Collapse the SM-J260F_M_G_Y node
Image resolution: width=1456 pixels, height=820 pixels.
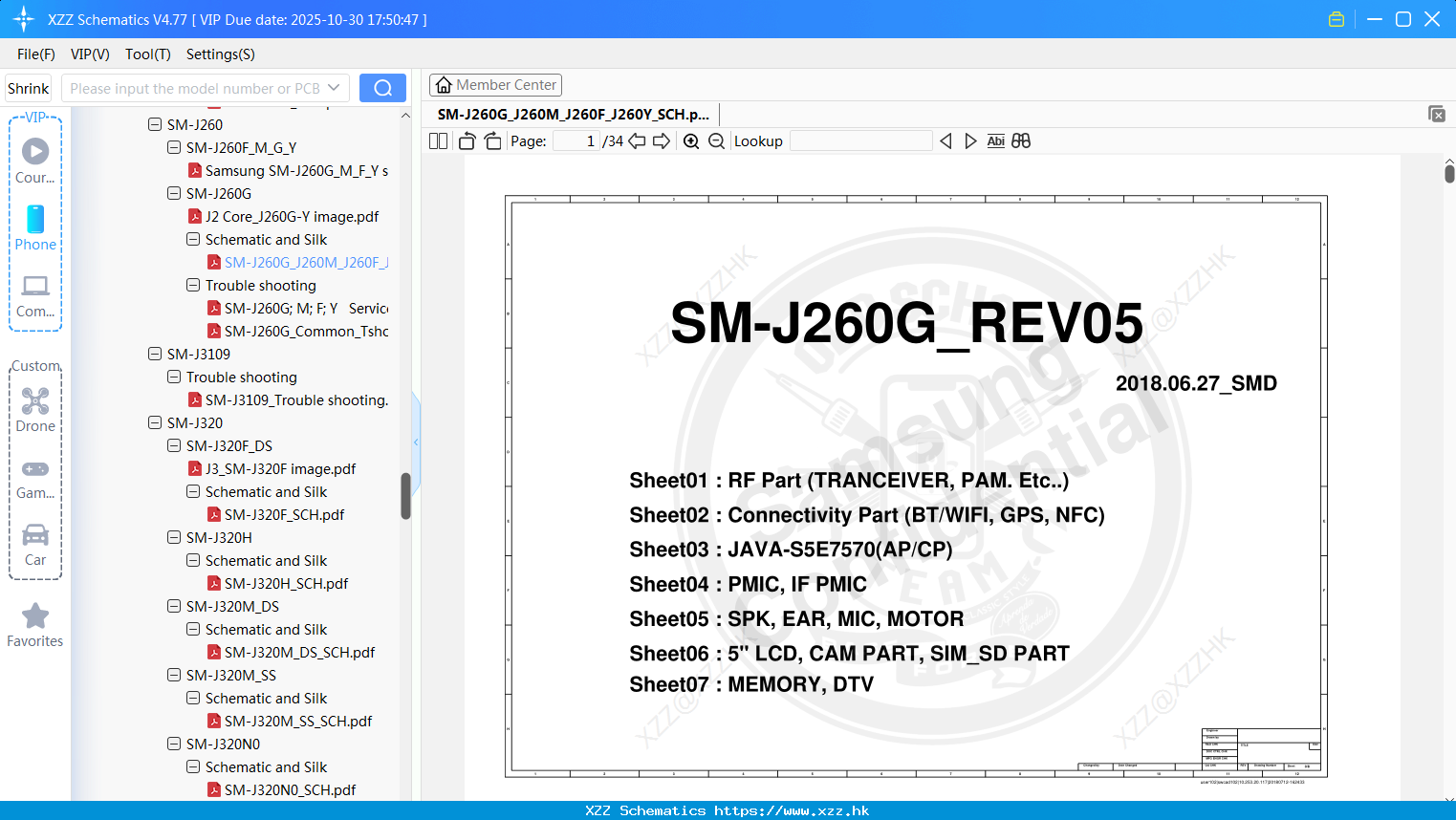[x=174, y=147]
